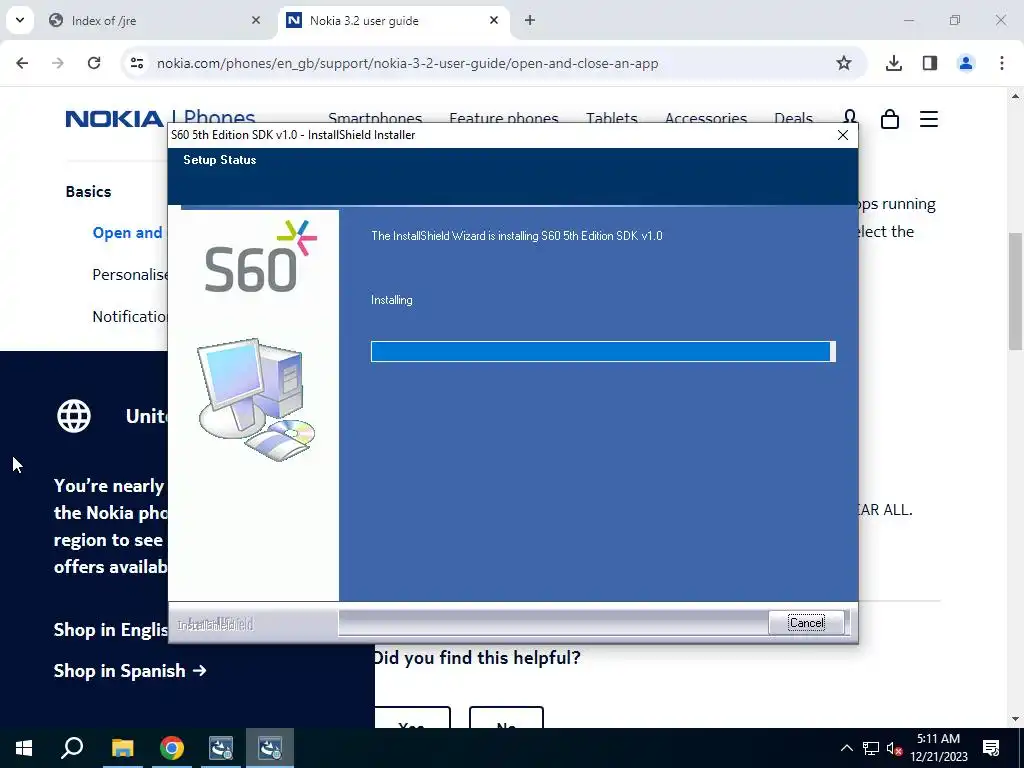Click the Basics section heading

pos(88,191)
